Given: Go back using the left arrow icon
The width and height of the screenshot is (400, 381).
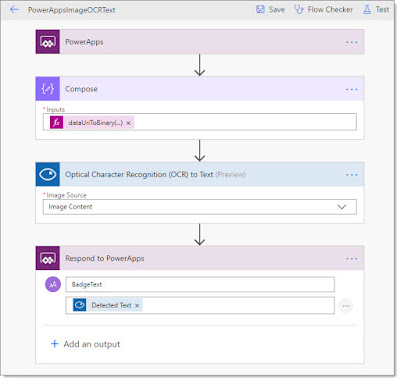Looking at the screenshot, I should pyautogui.click(x=14, y=10).
